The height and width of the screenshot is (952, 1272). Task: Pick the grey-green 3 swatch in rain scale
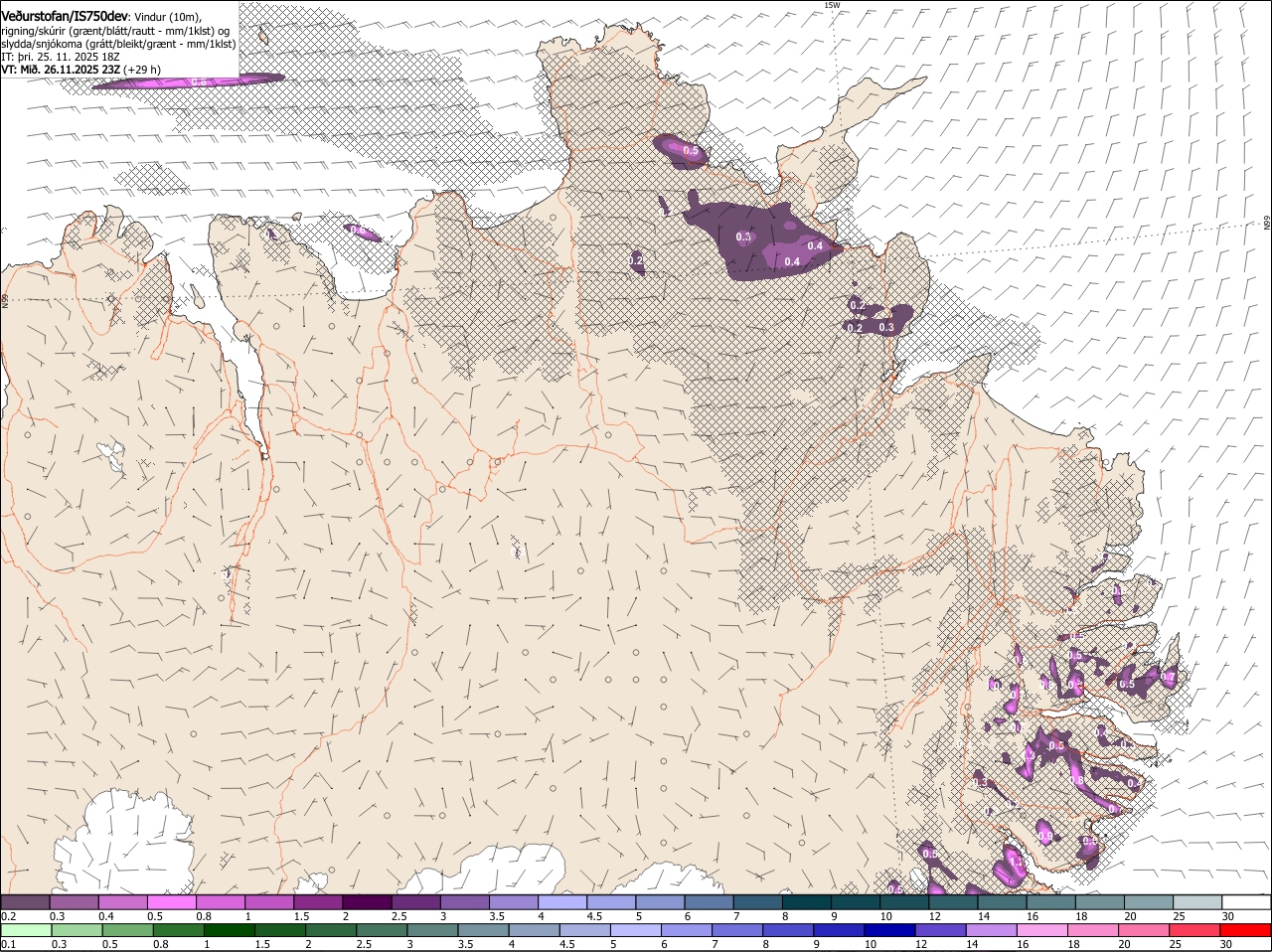430,931
